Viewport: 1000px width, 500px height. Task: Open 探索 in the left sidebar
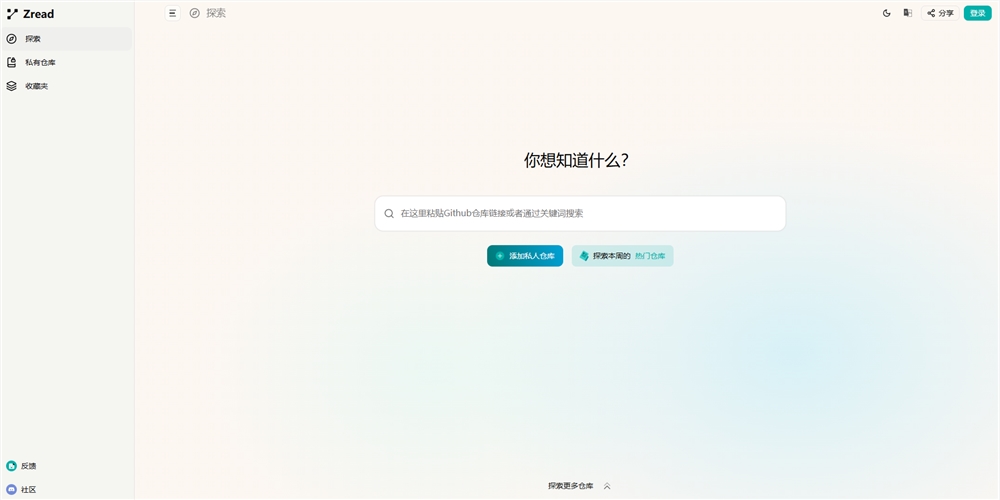pyautogui.click(x=34, y=39)
